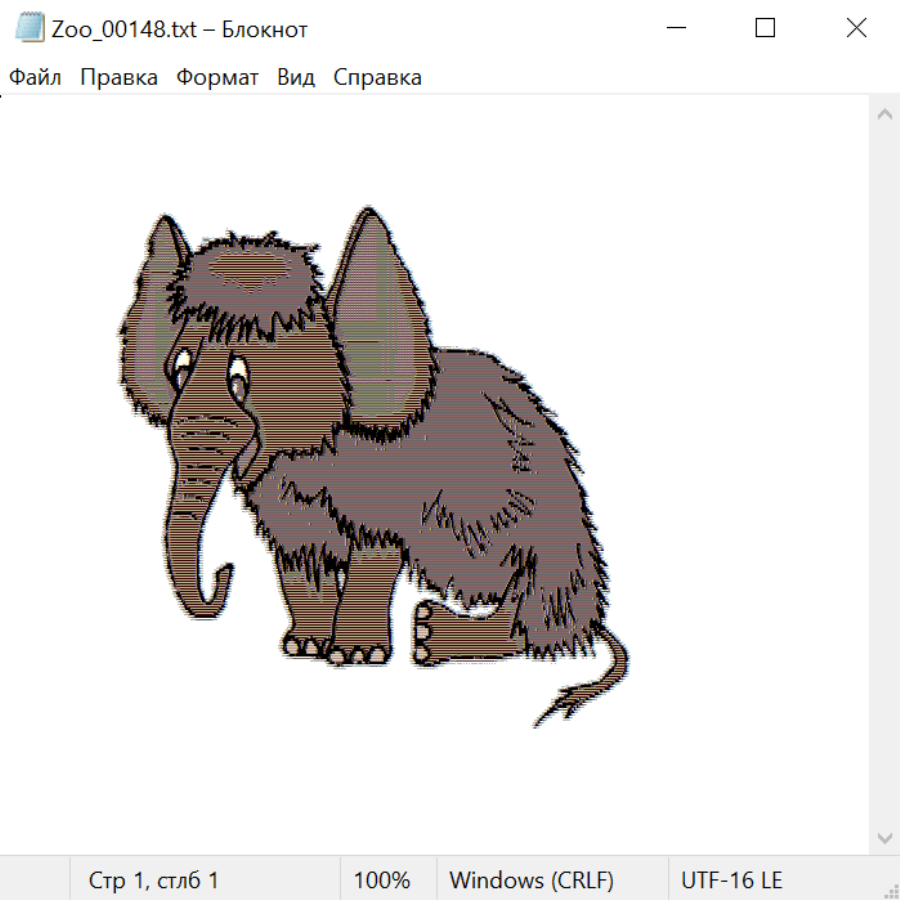Click the scroll down arrow
900x900 pixels.
pyautogui.click(x=884, y=837)
